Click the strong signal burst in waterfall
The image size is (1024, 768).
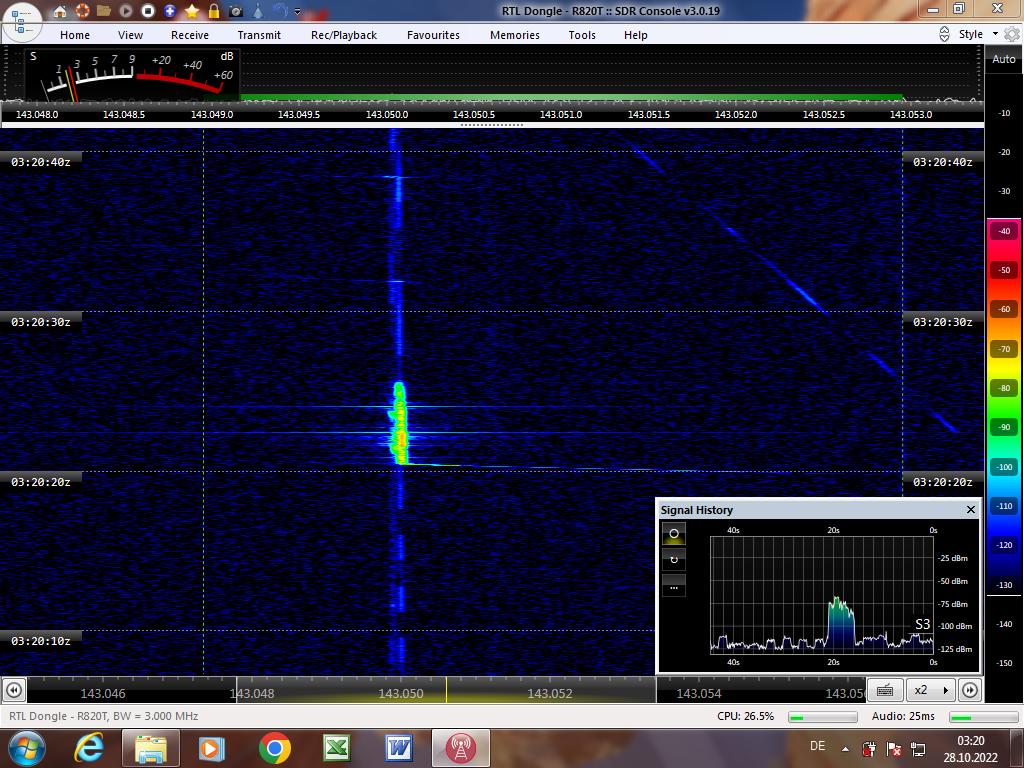(x=398, y=423)
